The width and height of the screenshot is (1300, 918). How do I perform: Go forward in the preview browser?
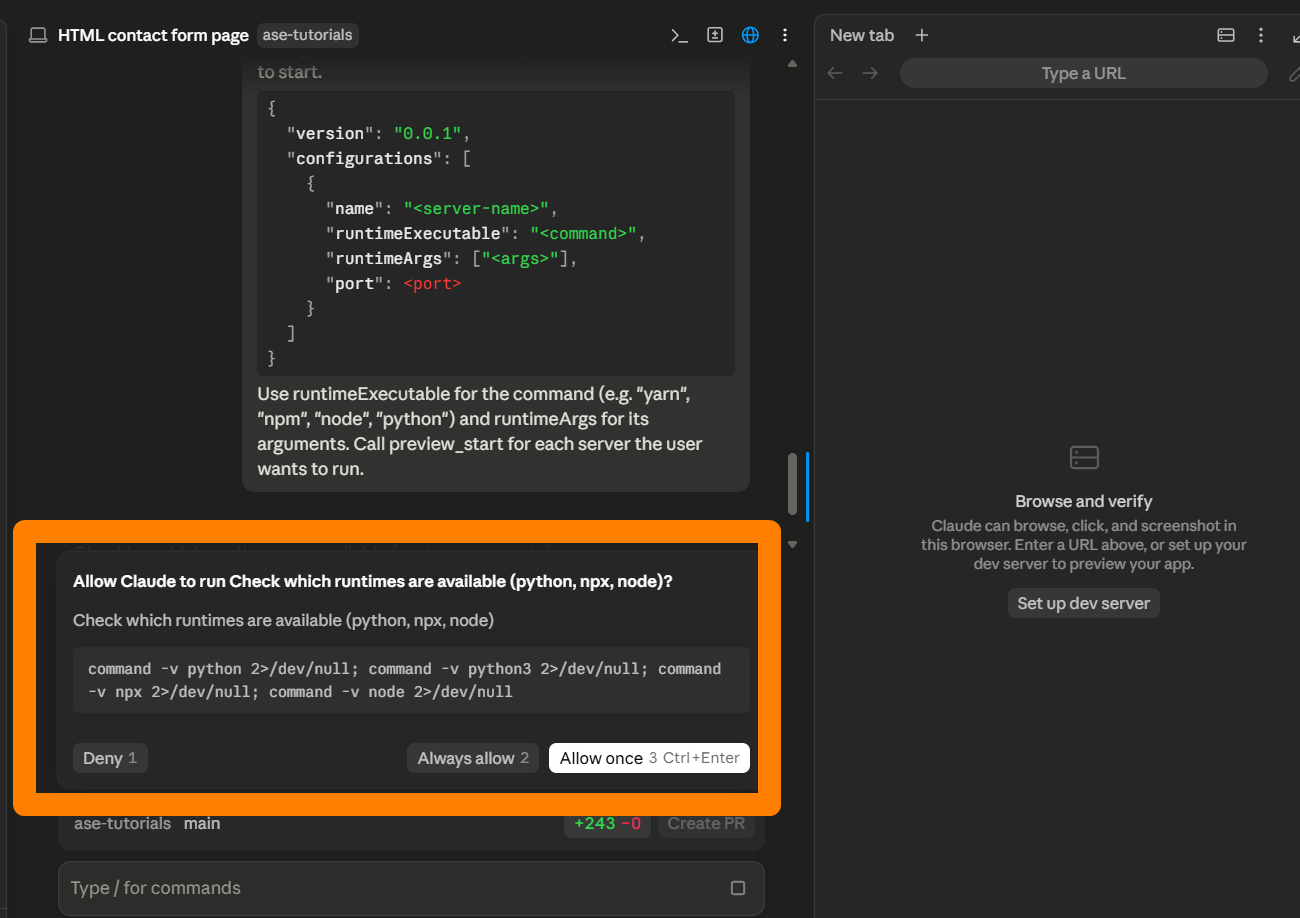(870, 73)
